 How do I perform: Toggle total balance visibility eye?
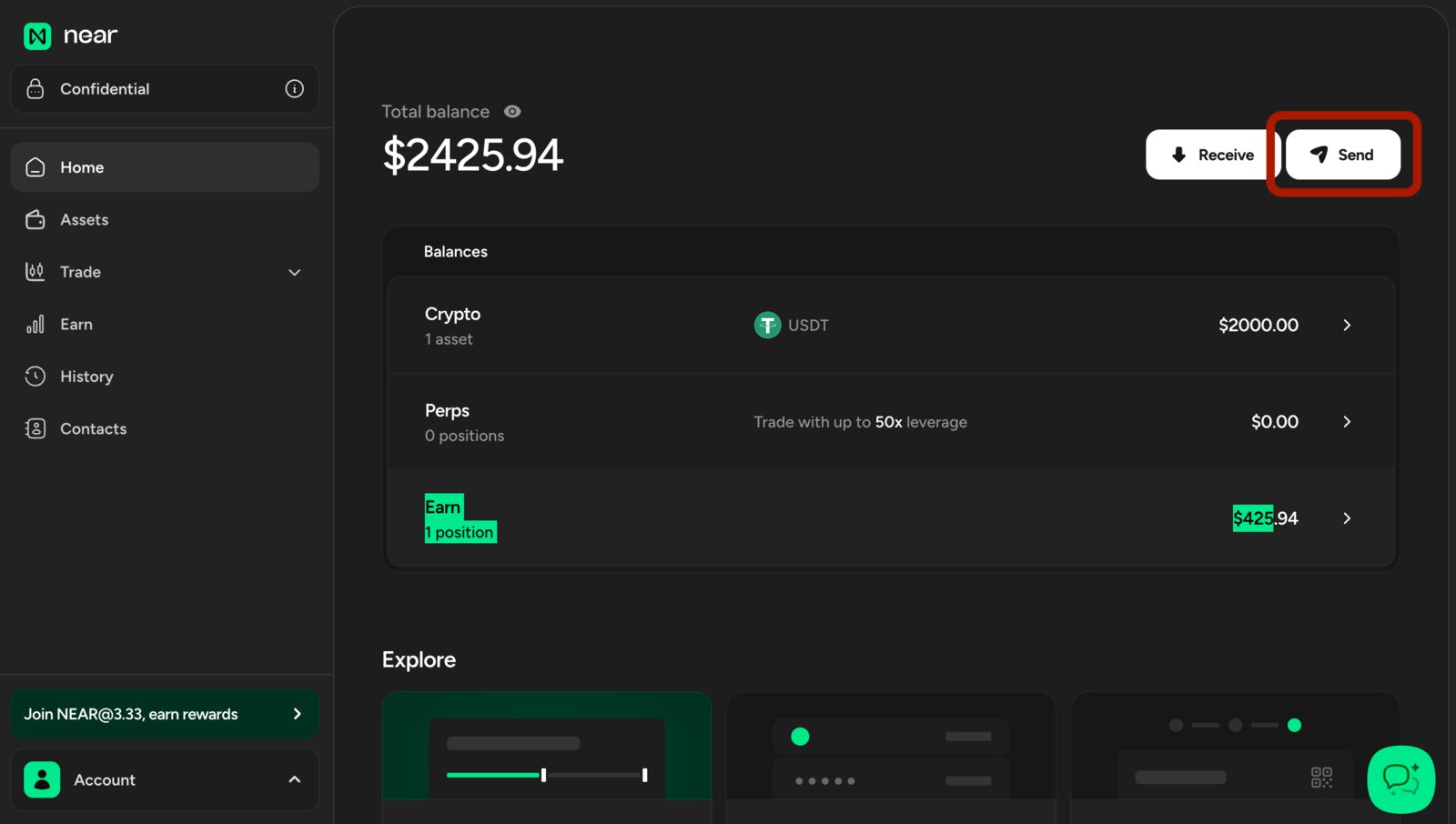[x=512, y=111]
